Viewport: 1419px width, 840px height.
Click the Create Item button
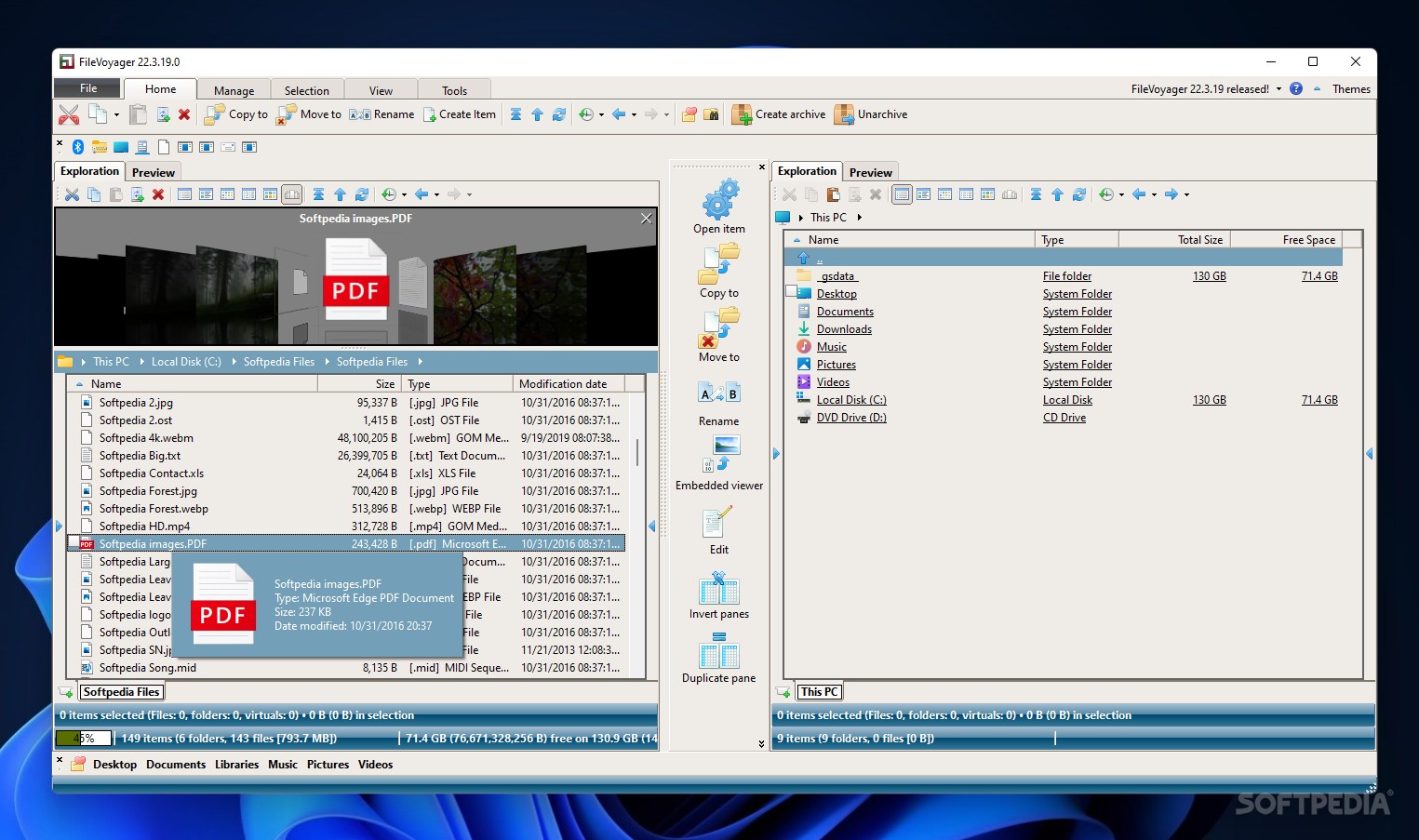(x=460, y=114)
